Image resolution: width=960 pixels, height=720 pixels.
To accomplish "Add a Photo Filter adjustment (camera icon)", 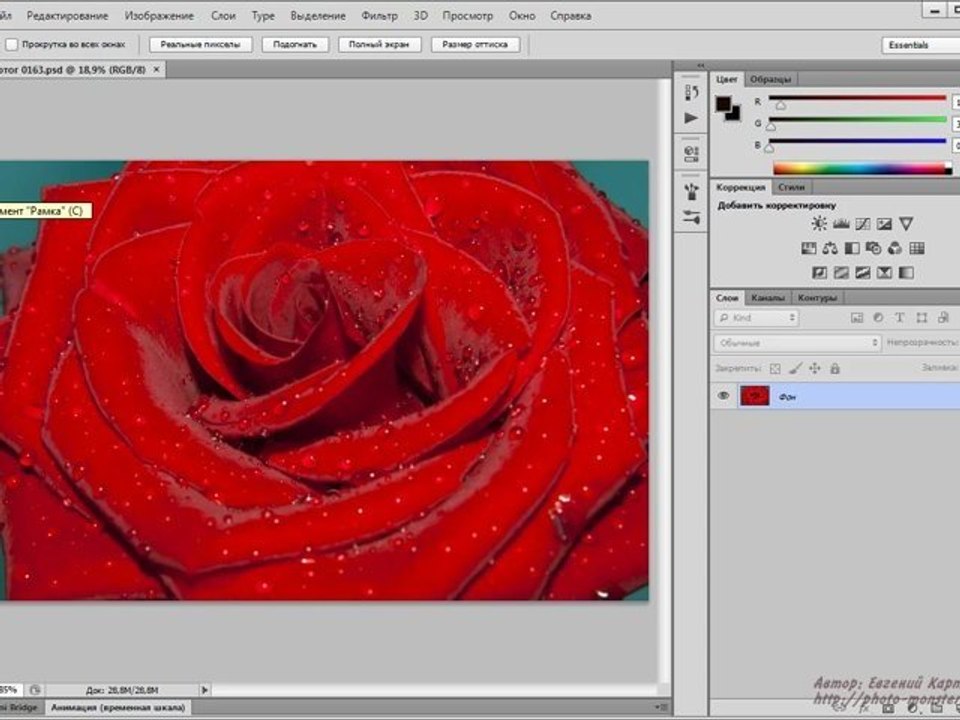I will [x=873, y=248].
